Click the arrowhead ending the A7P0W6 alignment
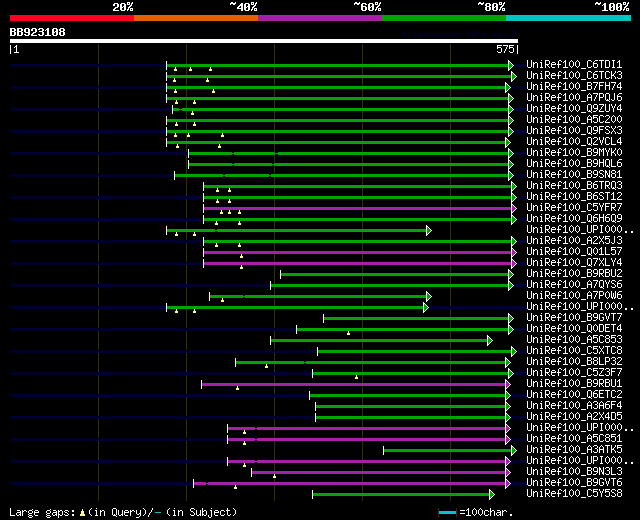The width and height of the screenshot is (640, 520). click(x=429, y=296)
